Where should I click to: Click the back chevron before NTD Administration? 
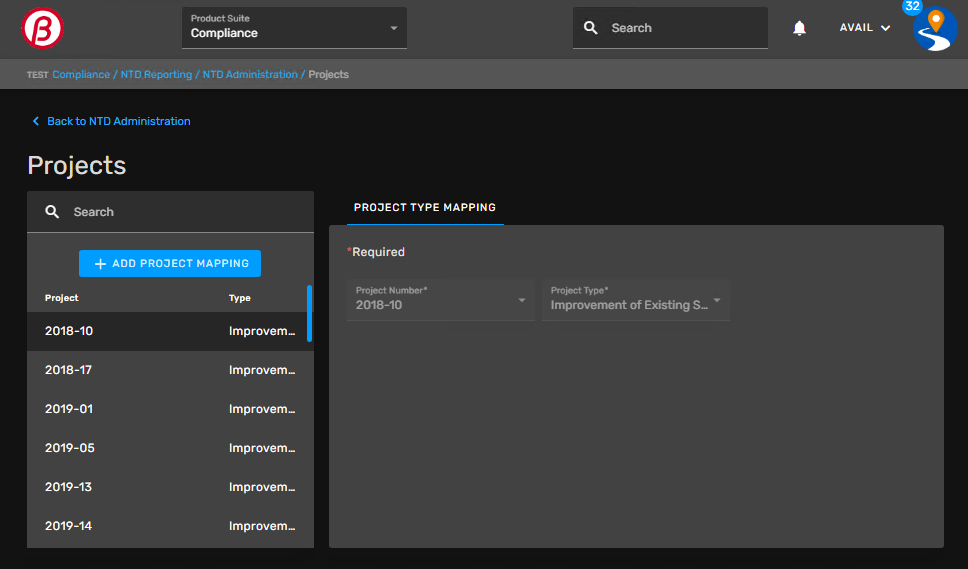point(36,121)
